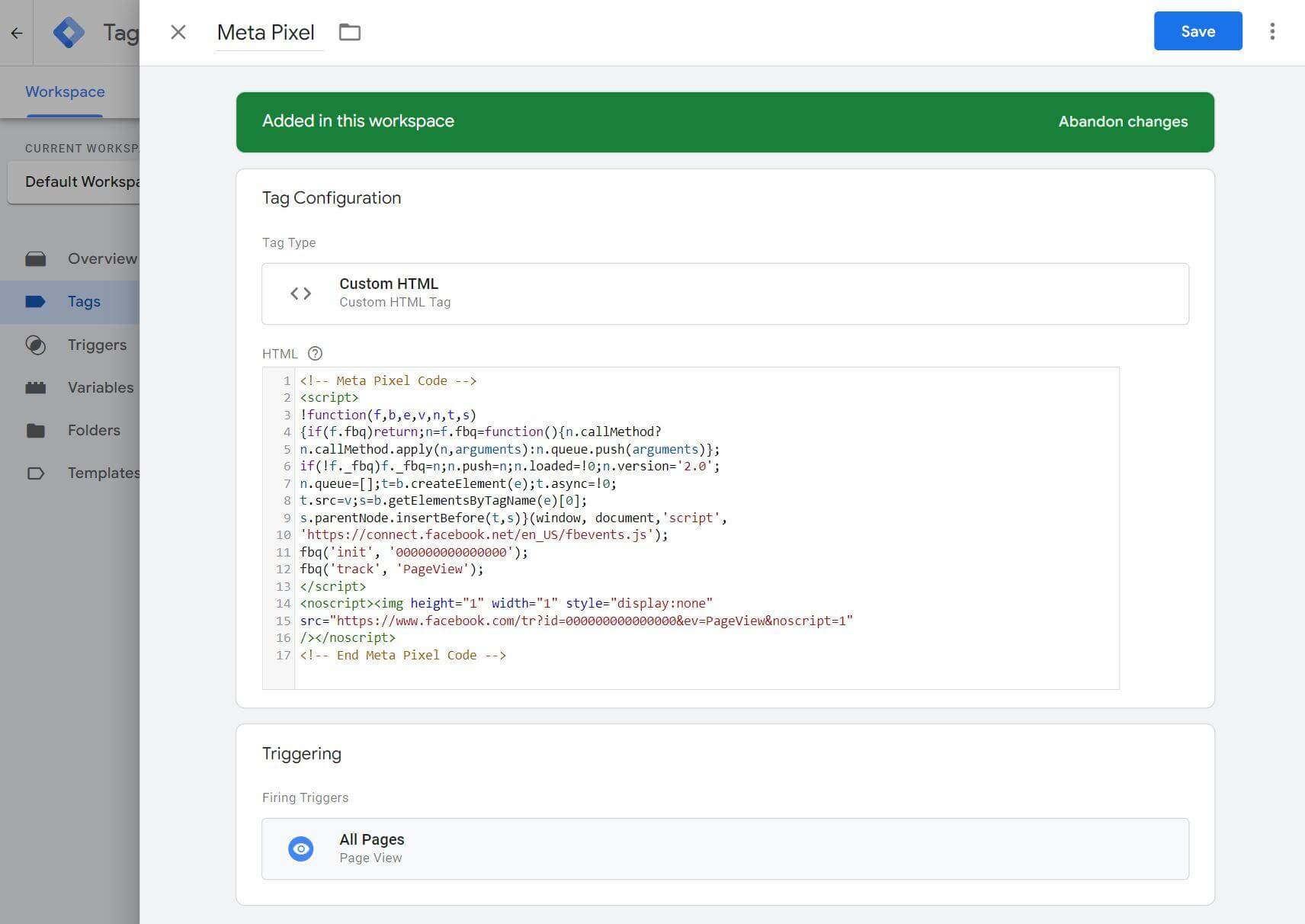
Task: Go to Triggers in the sidebar
Action: point(97,345)
